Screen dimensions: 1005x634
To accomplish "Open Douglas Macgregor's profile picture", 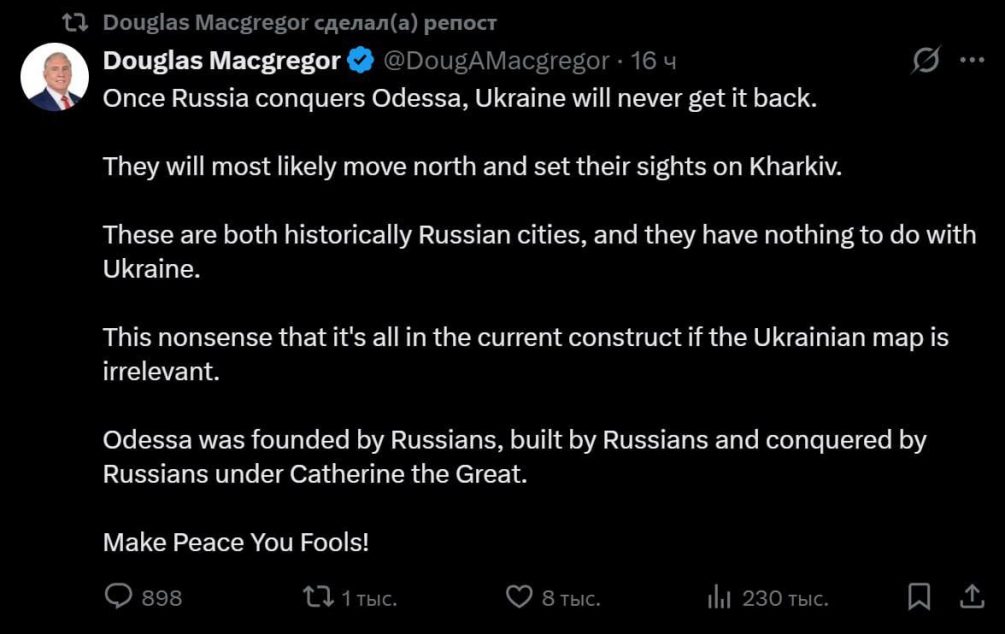I will 55,70.
